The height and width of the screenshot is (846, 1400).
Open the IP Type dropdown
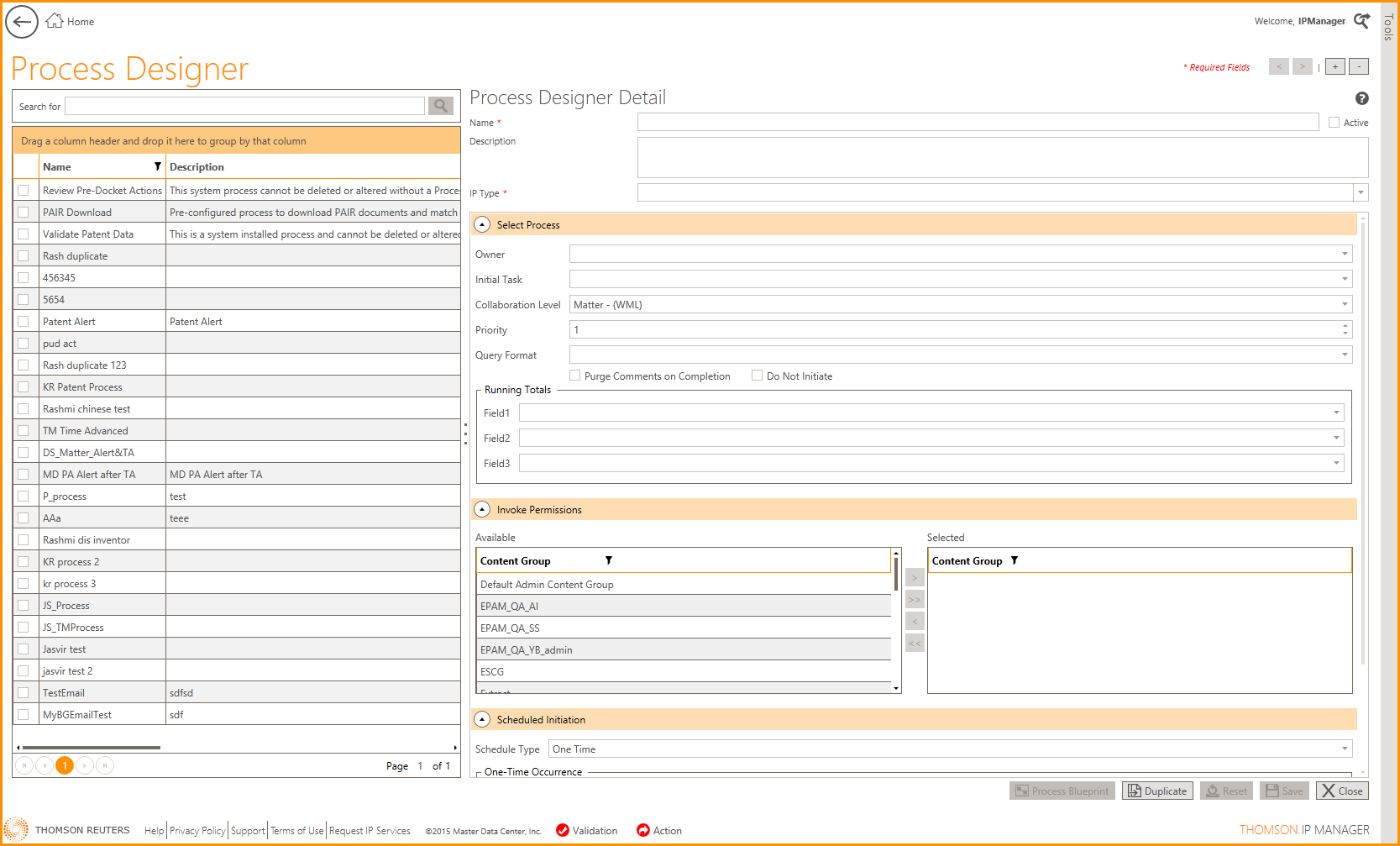tap(1360, 192)
